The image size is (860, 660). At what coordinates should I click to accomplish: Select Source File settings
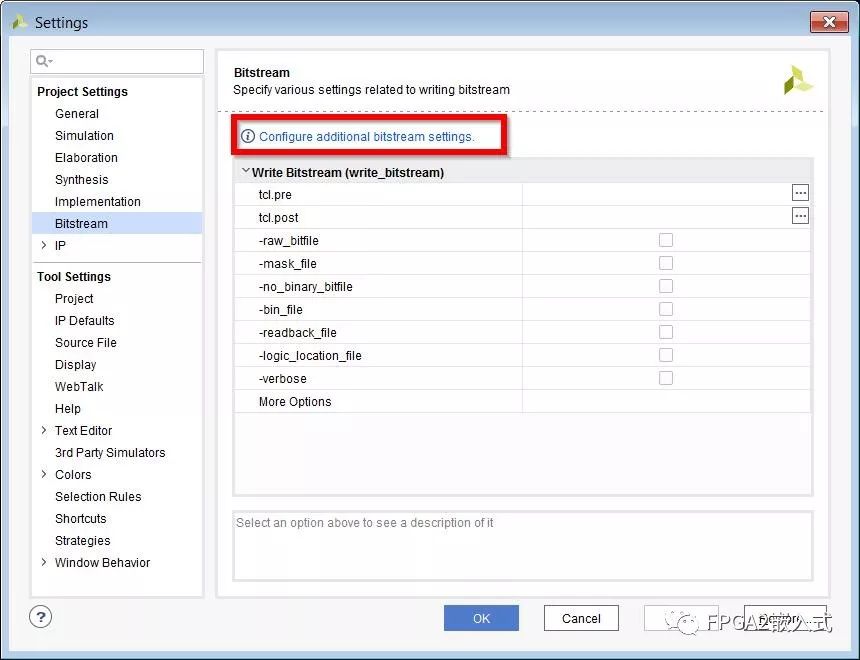(x=86, y=342)
